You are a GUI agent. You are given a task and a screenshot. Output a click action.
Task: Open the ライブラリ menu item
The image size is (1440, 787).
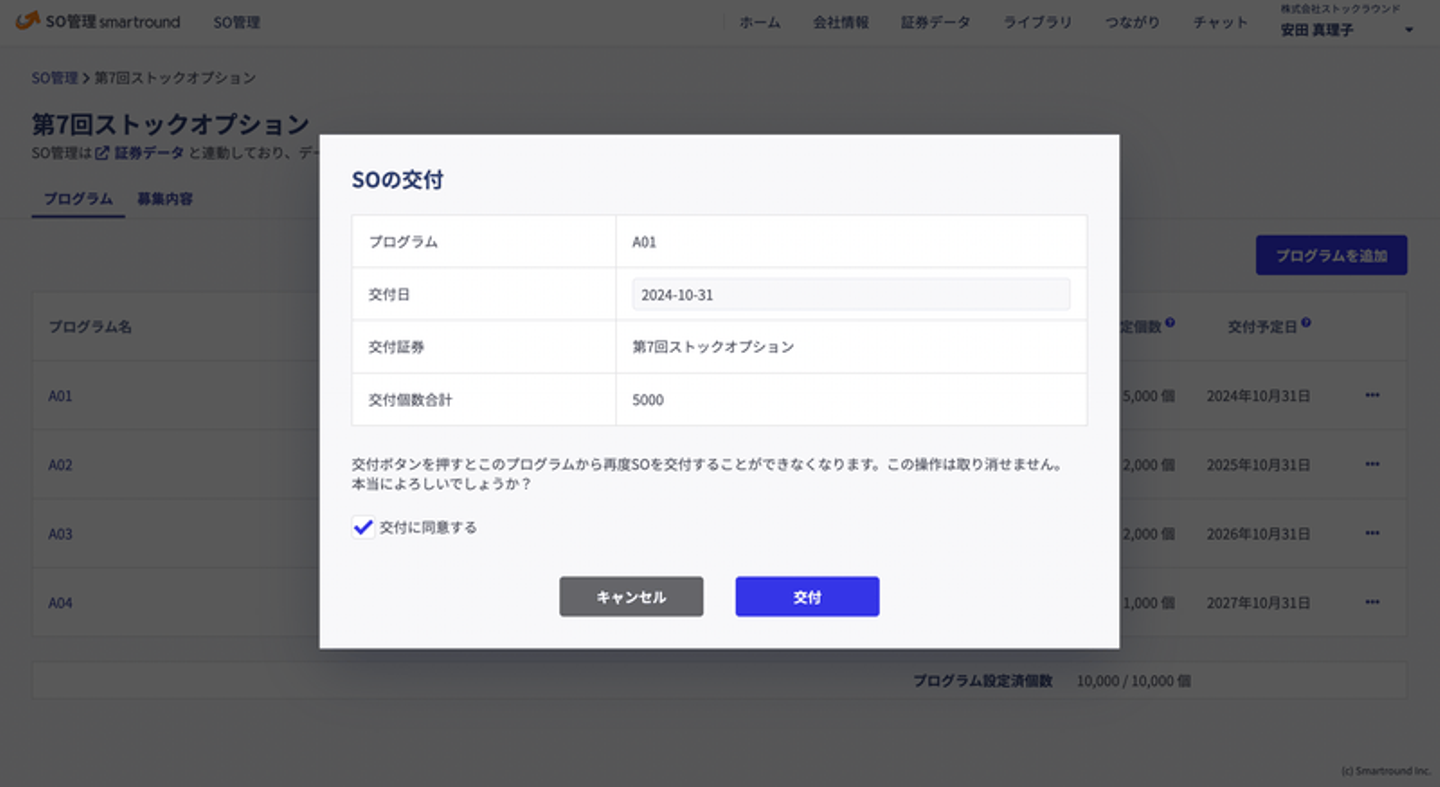1037,22
